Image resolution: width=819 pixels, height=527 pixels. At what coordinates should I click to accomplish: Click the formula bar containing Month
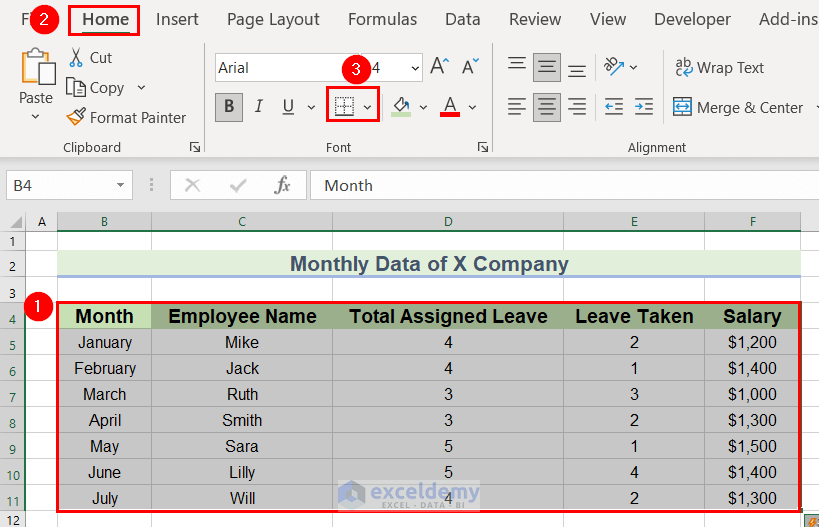[560, 185]
